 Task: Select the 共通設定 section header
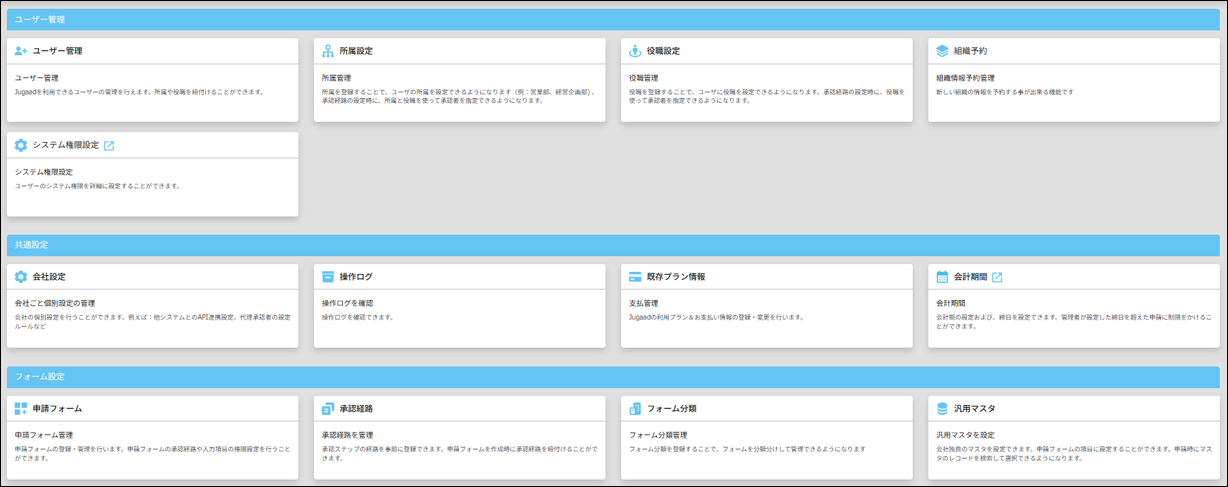[x=613, y=245]
